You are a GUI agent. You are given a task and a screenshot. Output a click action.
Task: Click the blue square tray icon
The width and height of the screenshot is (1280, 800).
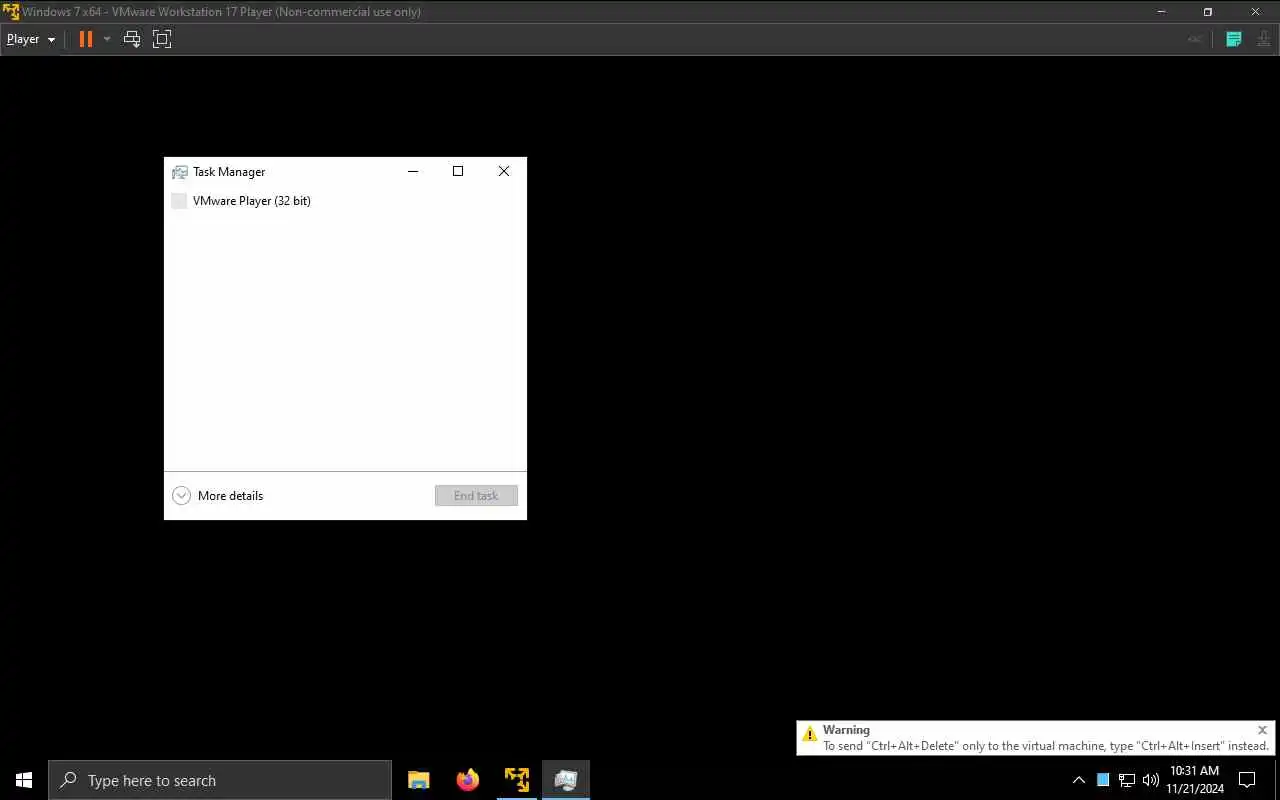(x=1103, y=780)
